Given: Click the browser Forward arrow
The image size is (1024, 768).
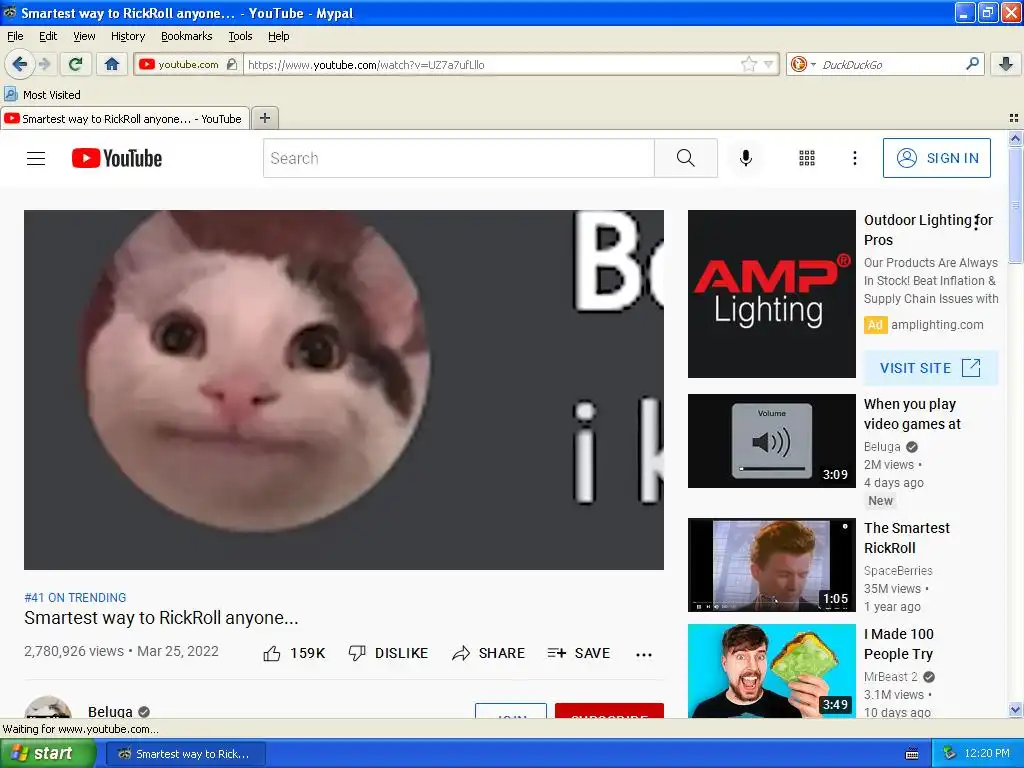Looking at the screenshot, I should tap(44, 64).
